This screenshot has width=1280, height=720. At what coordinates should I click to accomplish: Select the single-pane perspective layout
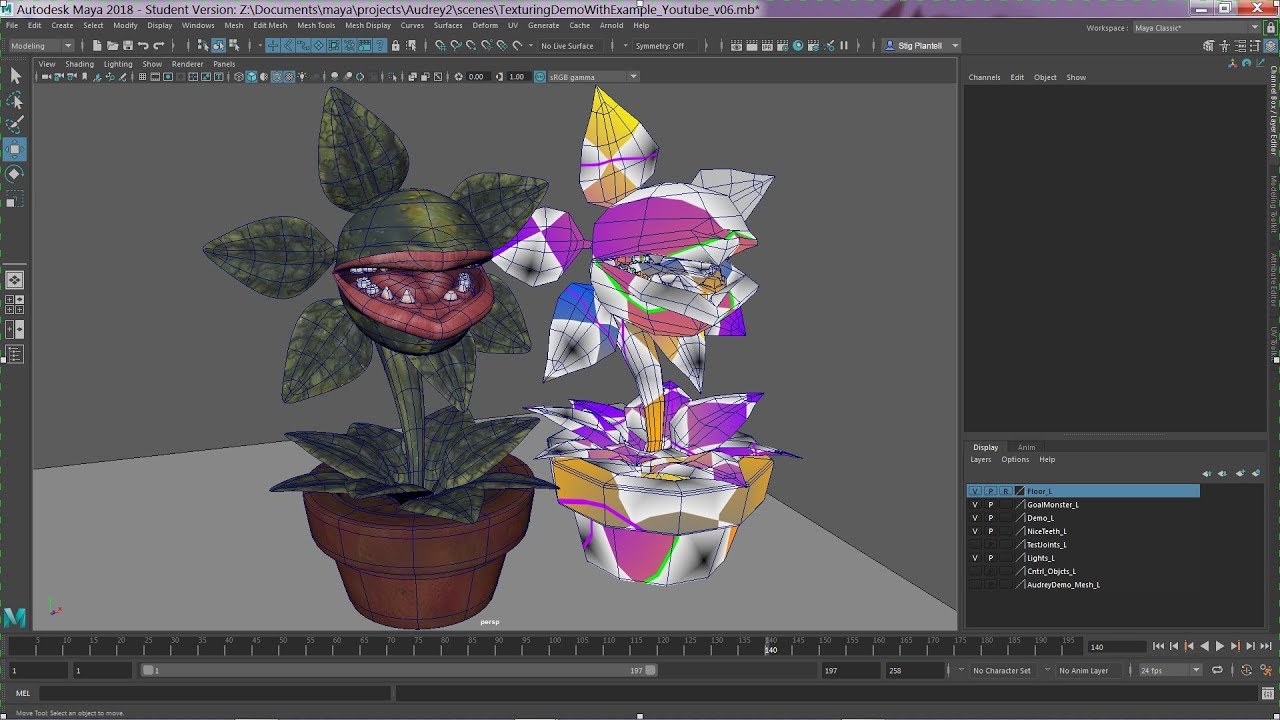(15, 280)
